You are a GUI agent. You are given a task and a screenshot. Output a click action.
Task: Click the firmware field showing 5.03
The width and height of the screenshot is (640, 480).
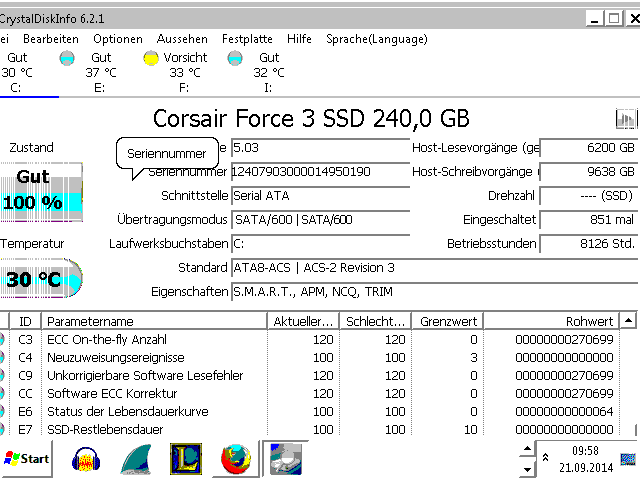click(x=320, y=148)
